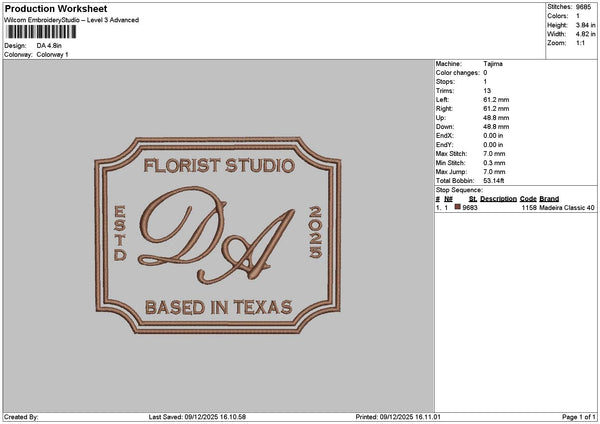Select the Trims value '13'
Screen dimensions: 600x424
(487, 91)
